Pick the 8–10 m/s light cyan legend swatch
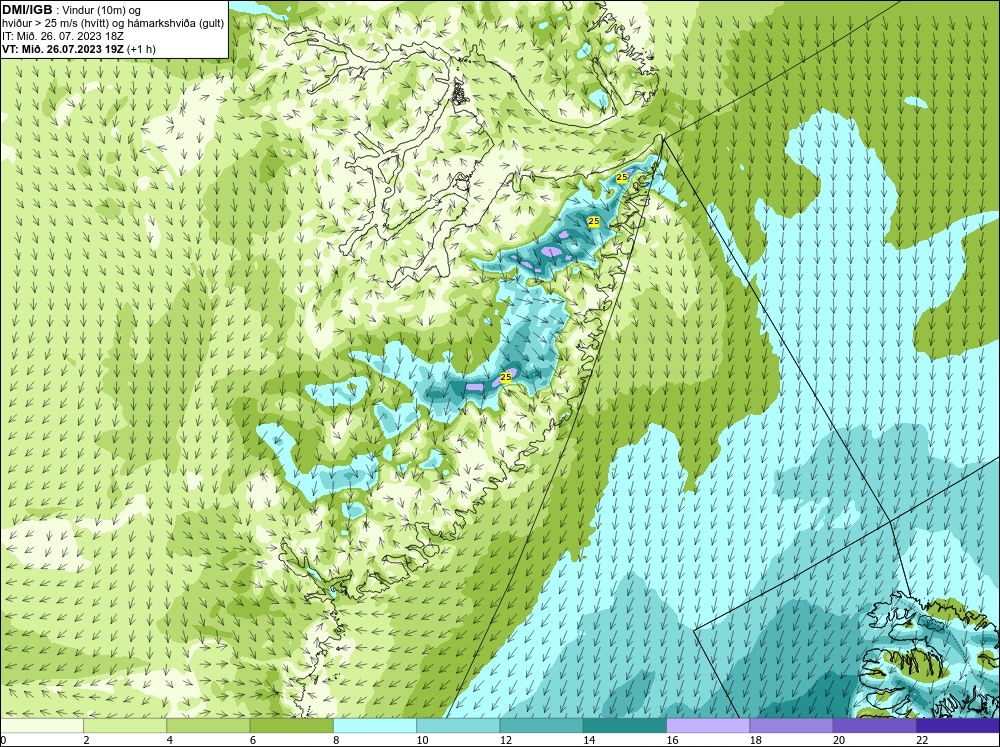The image size is (1000, 747). coord(375,726)
